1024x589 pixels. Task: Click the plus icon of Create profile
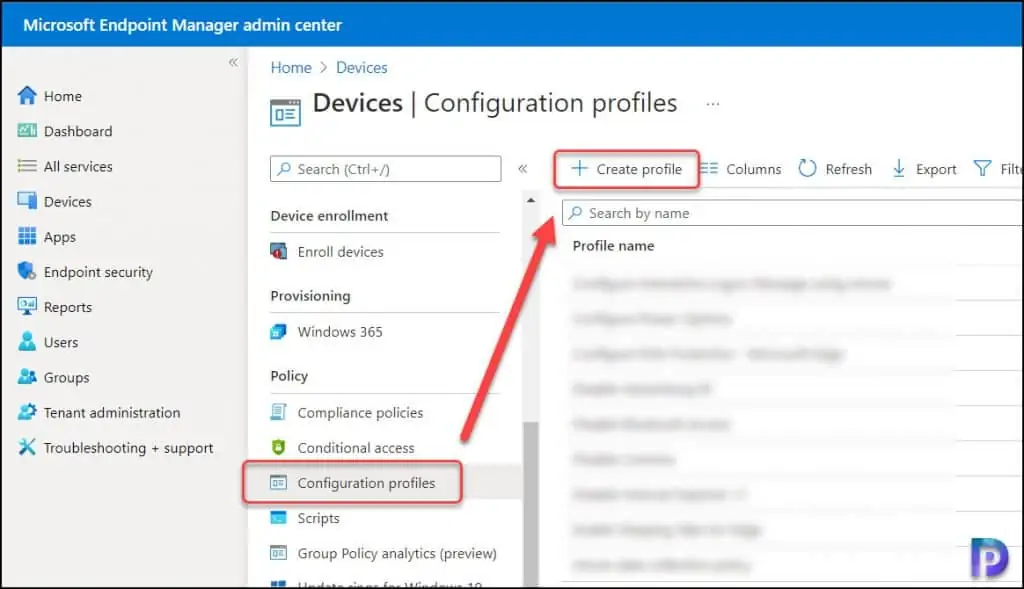click(579, 168)
